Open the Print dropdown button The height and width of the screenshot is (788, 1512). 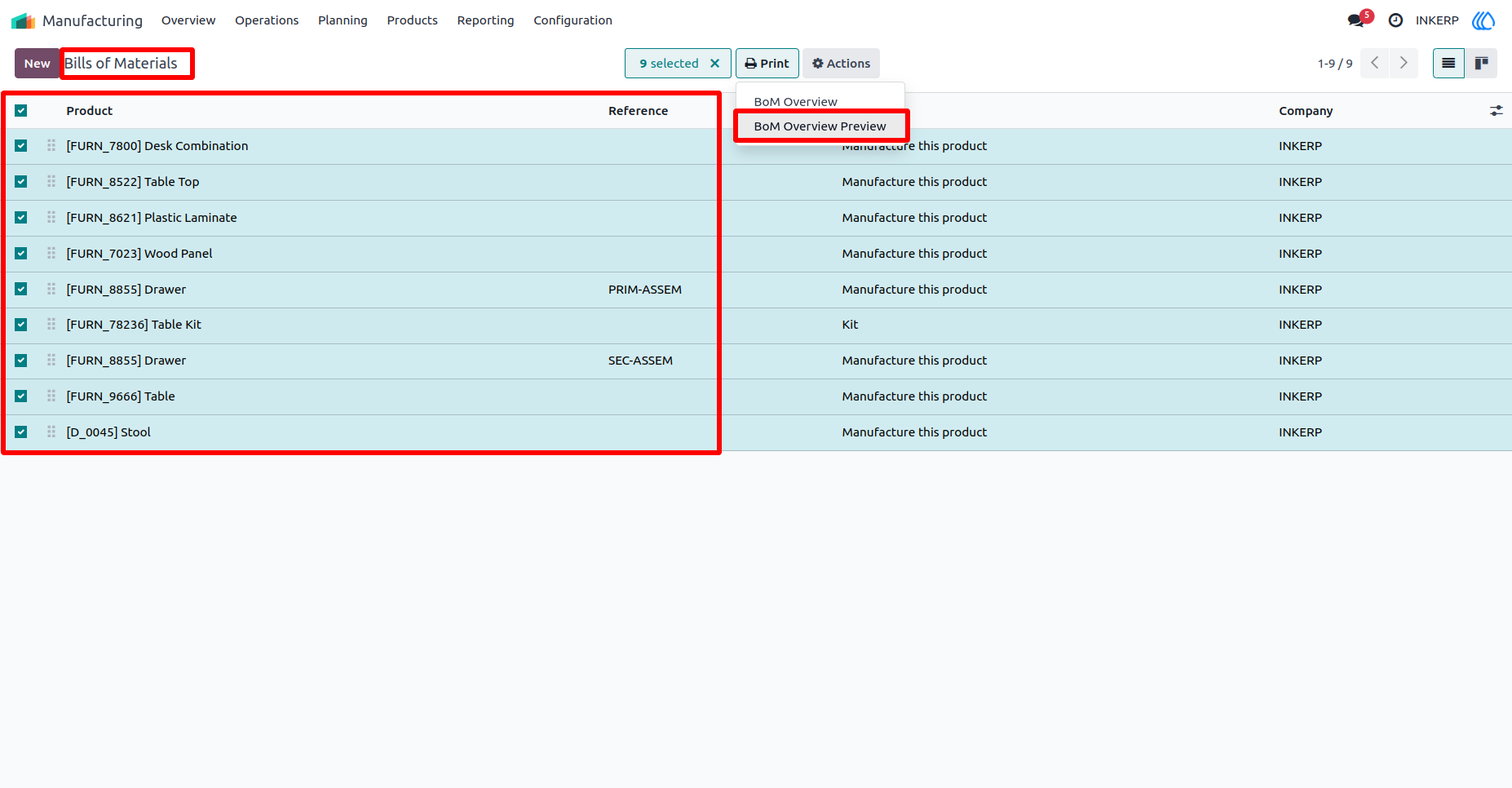(767, 64)
